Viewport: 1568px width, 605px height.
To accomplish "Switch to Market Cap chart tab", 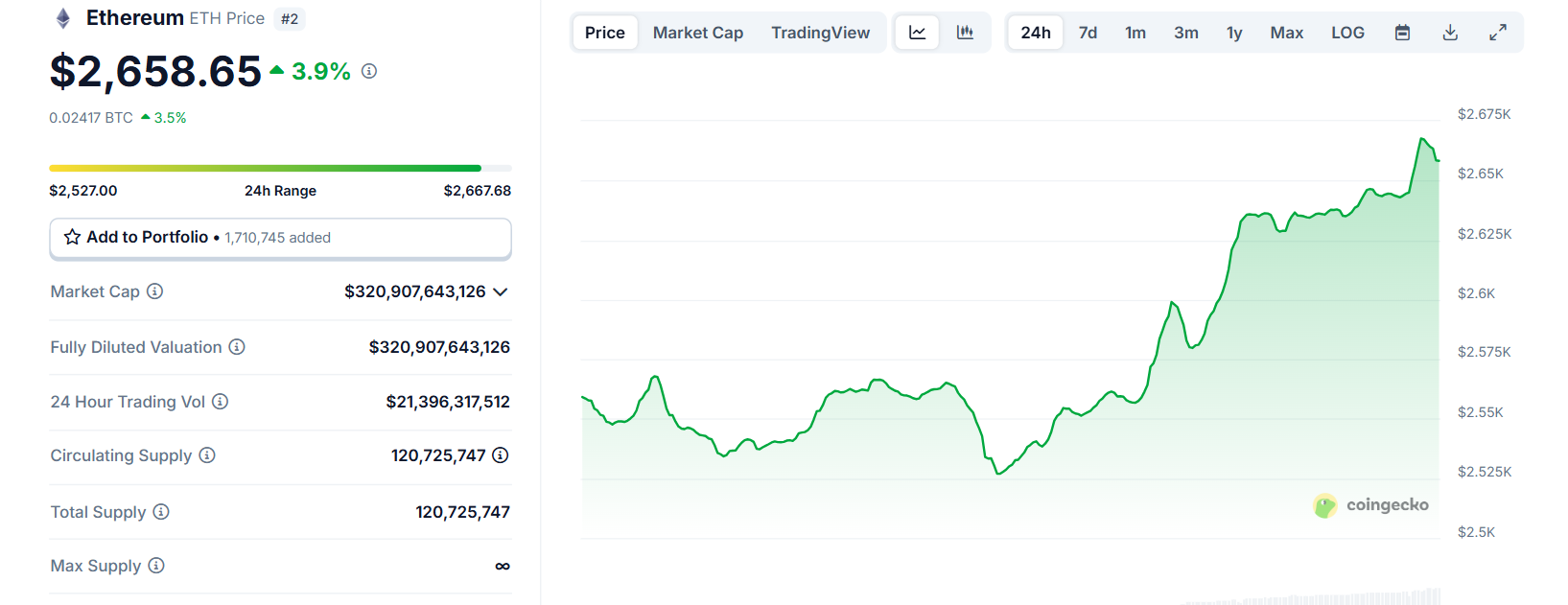I will [698, 33].
